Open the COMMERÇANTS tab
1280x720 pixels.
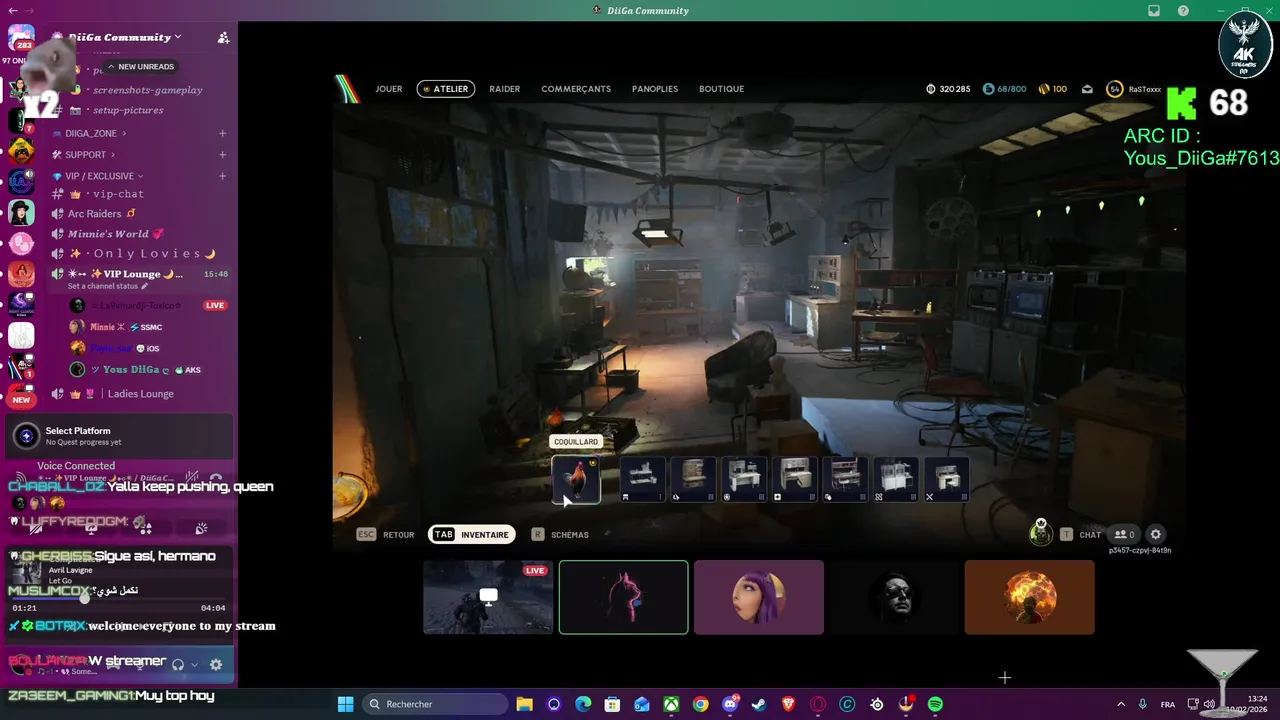pos(576,89)
